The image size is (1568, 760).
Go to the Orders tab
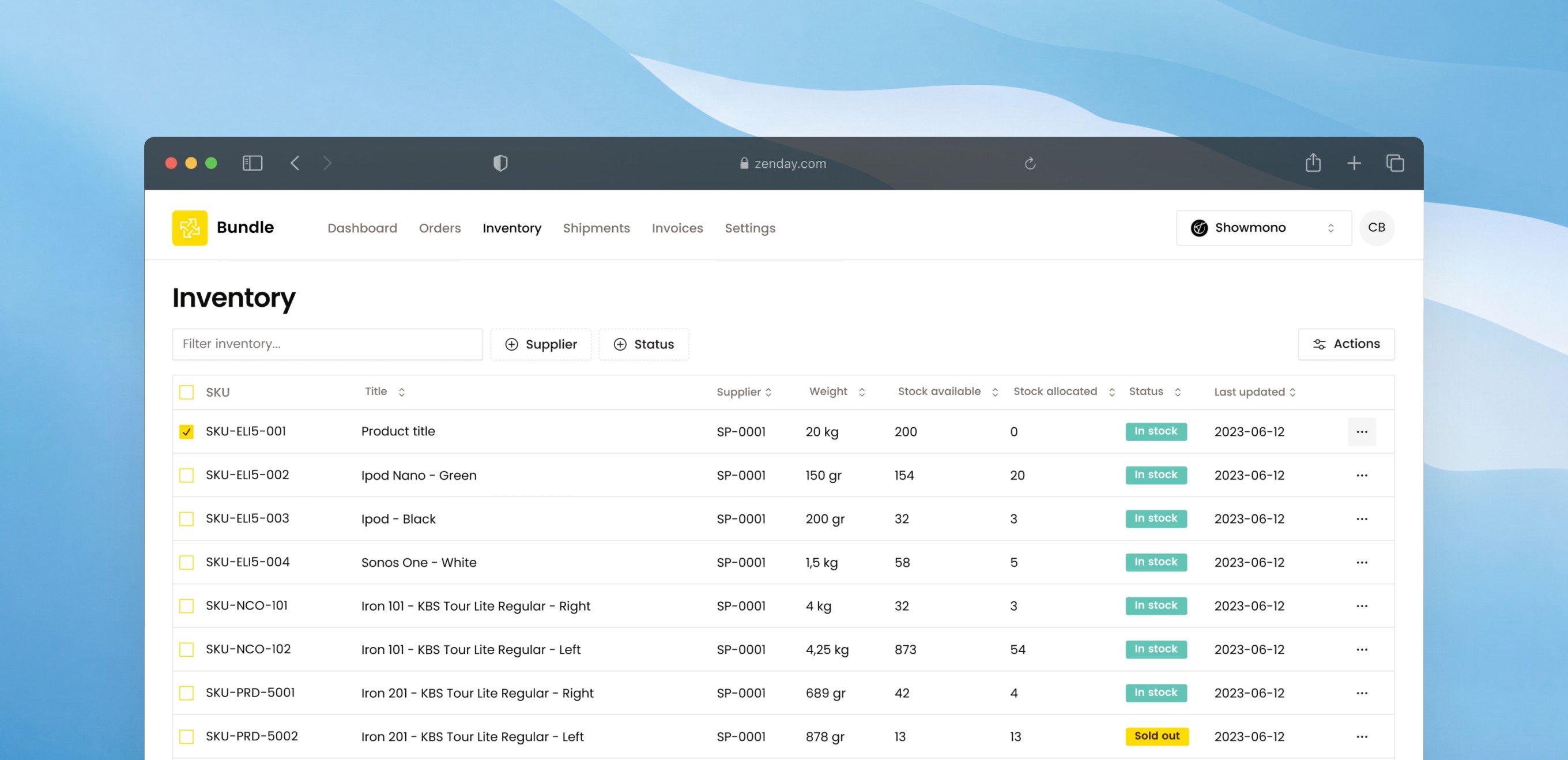tap(439, 228)
